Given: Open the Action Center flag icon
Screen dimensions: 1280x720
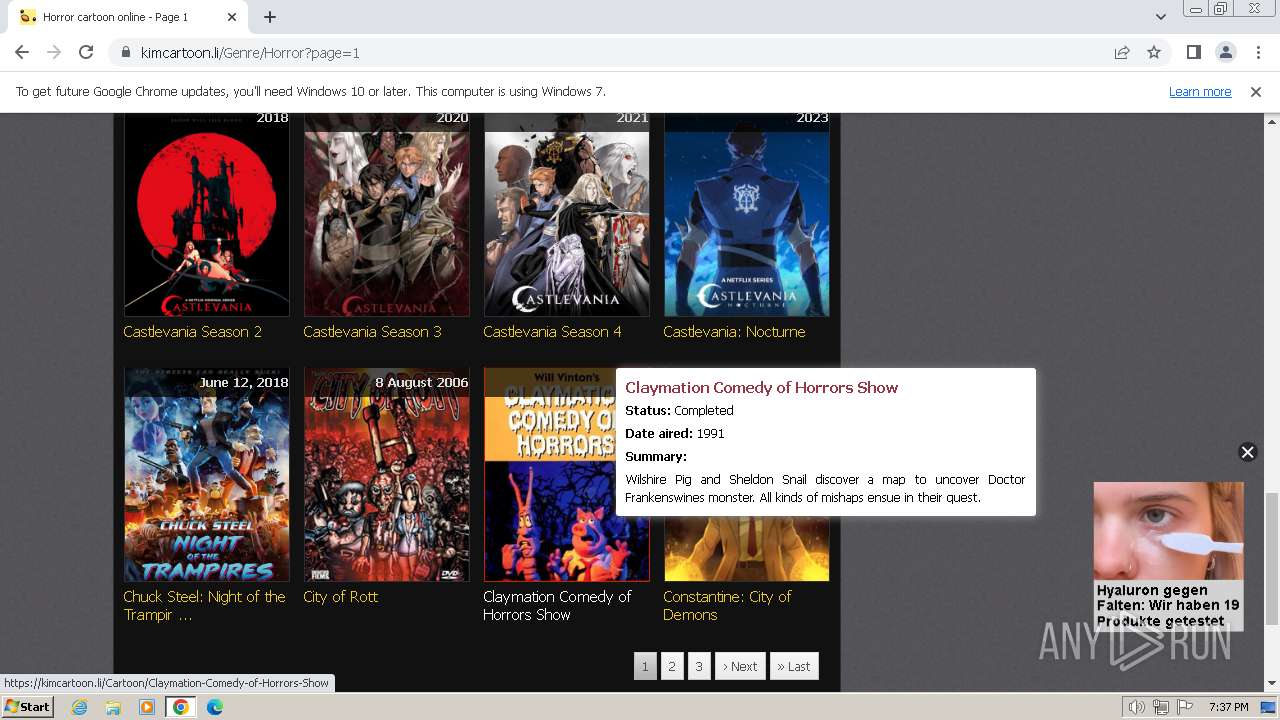Looking at the screenshot, I should 1183,707.
